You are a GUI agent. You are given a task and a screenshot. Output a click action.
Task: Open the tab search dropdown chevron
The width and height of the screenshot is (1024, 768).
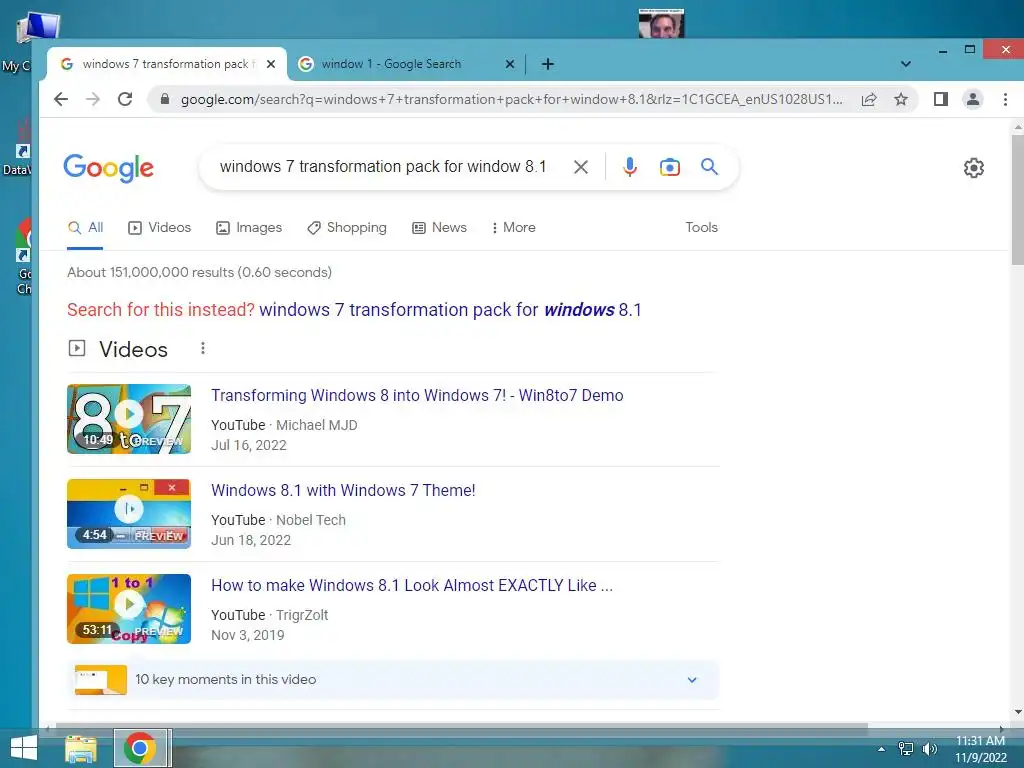[x=906, y=64]
